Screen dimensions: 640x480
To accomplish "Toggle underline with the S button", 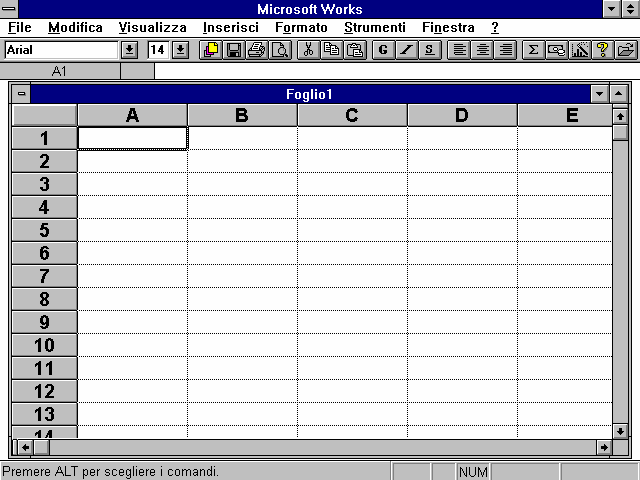I will click(x=429, y=50).
